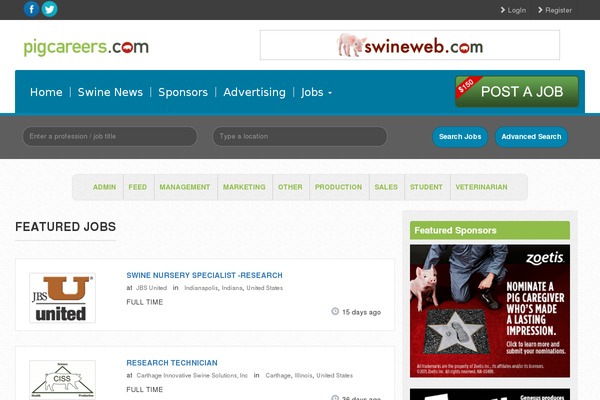
Task: Select the MARKETING category tab
Action: point(244,187)
